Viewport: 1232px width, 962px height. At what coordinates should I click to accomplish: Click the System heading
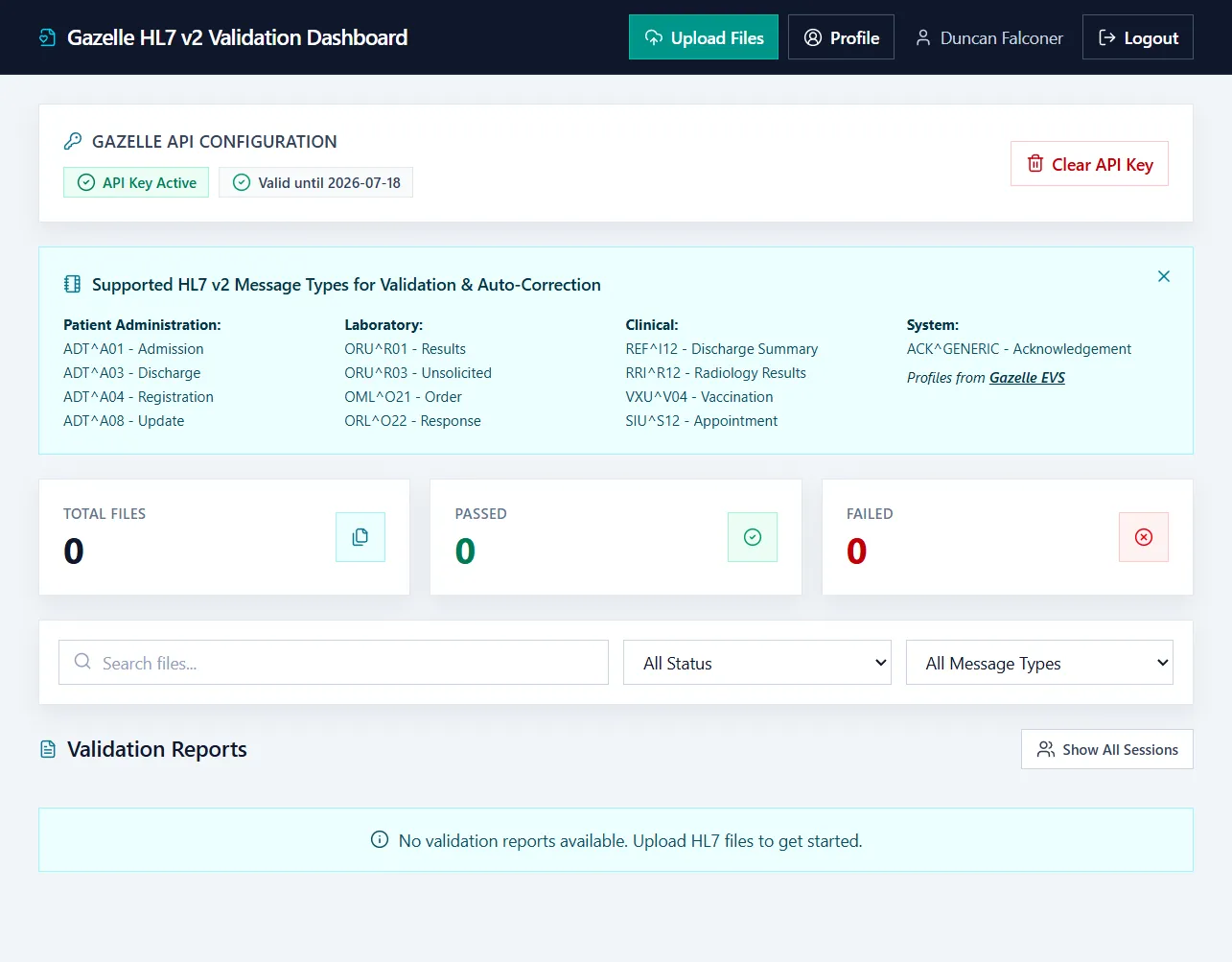[933, 325]
